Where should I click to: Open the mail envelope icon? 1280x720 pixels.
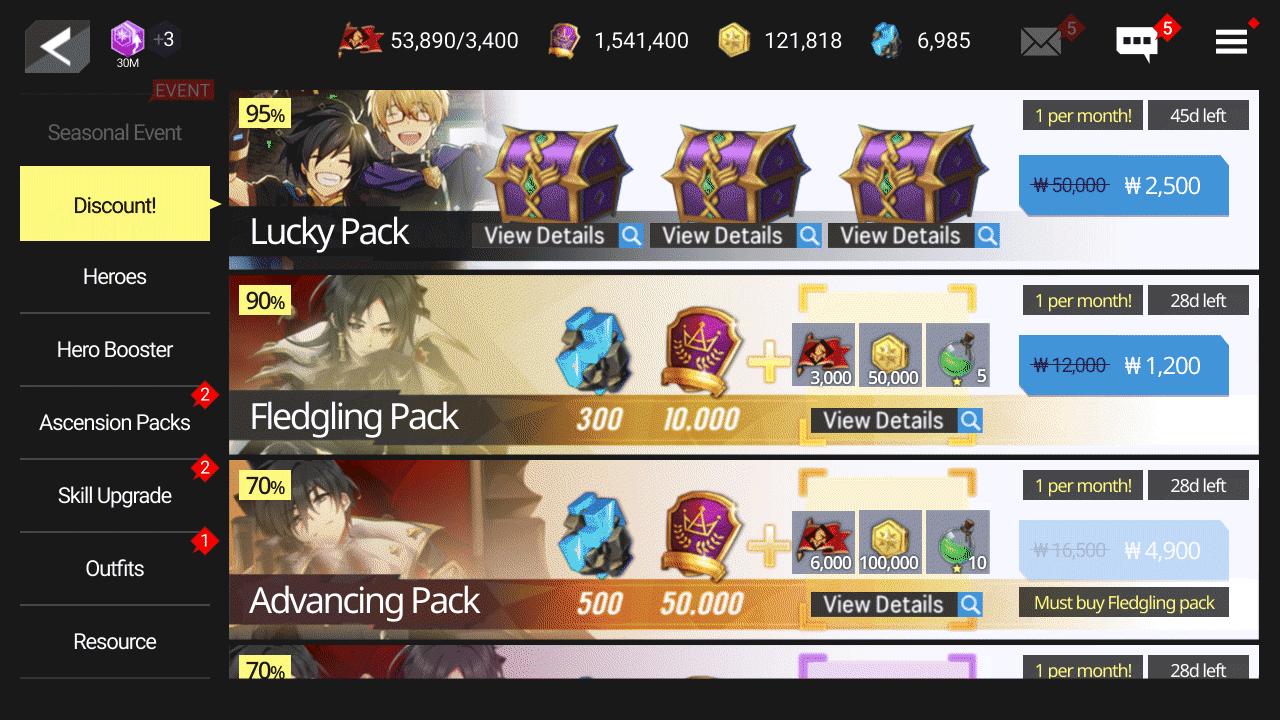click(x=1041, y=41)
